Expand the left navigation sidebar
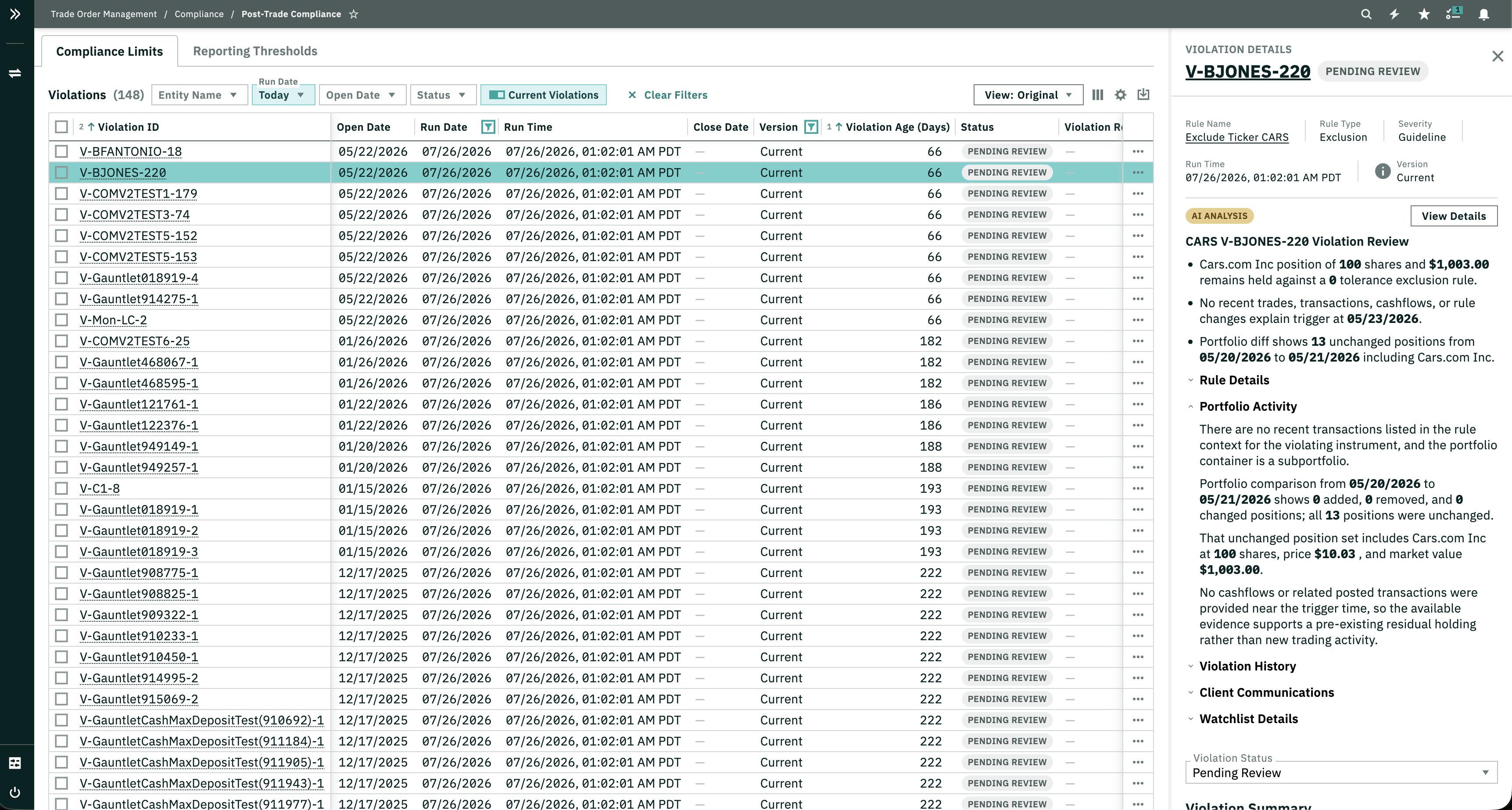1512x810 pixels. point(15,14)
